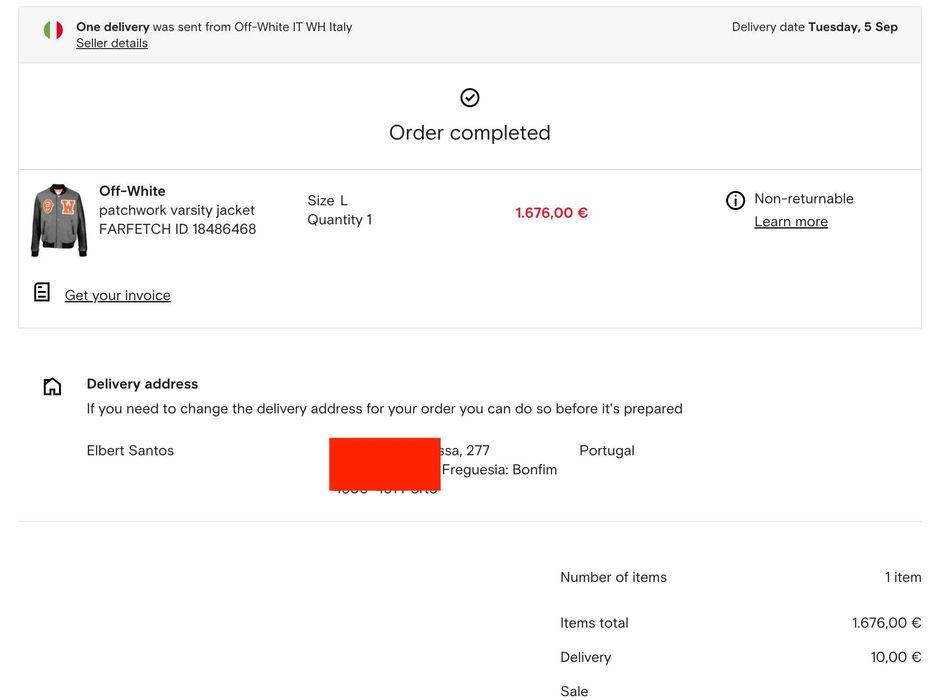
Task: Click the Order completed heading
Action: click(470, 133)
